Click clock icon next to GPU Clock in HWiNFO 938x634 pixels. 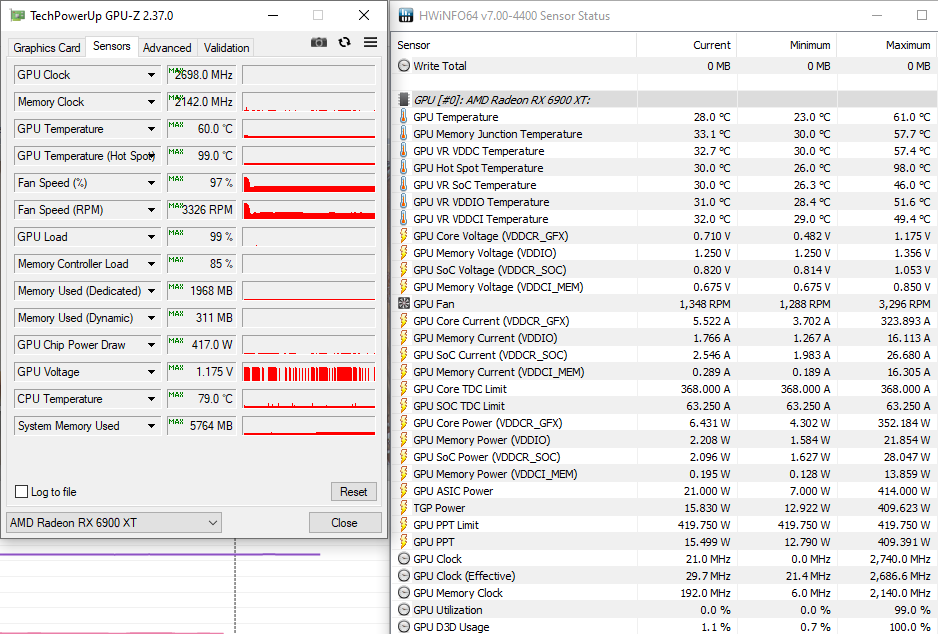coord(404,559)
